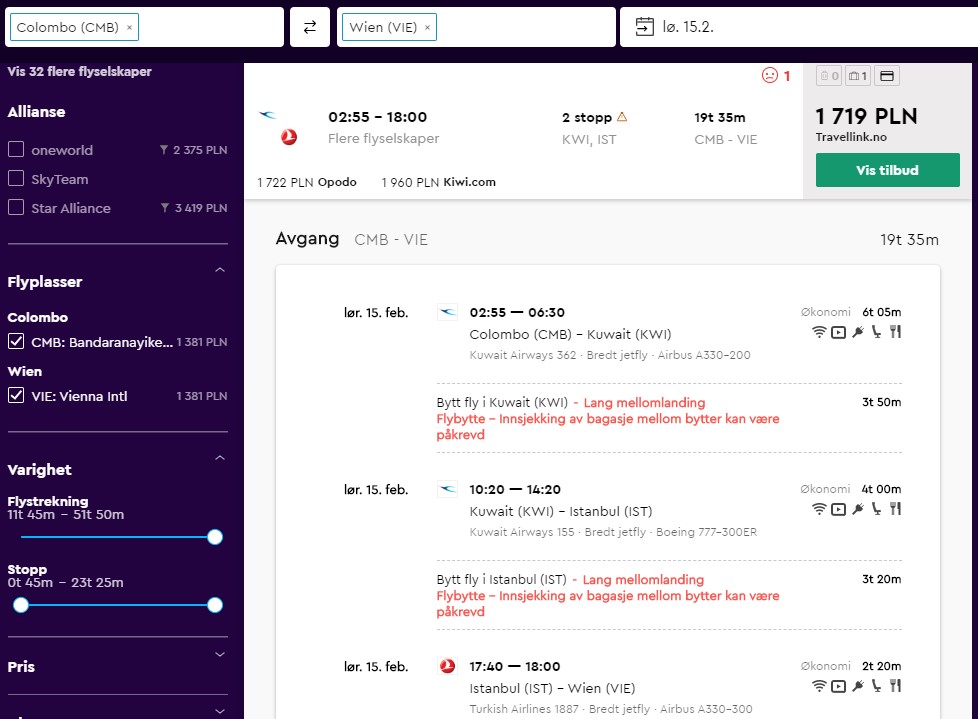
Task: Open the departure date calendar icon
Action: click(644, 27)
